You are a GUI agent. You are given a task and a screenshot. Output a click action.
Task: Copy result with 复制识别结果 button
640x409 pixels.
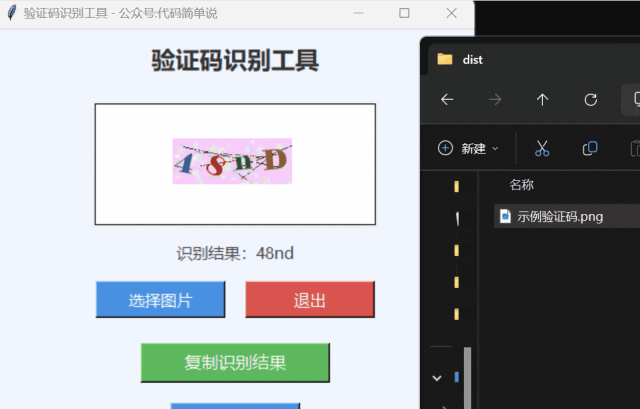pyautogui.click(x=235, y=362)
